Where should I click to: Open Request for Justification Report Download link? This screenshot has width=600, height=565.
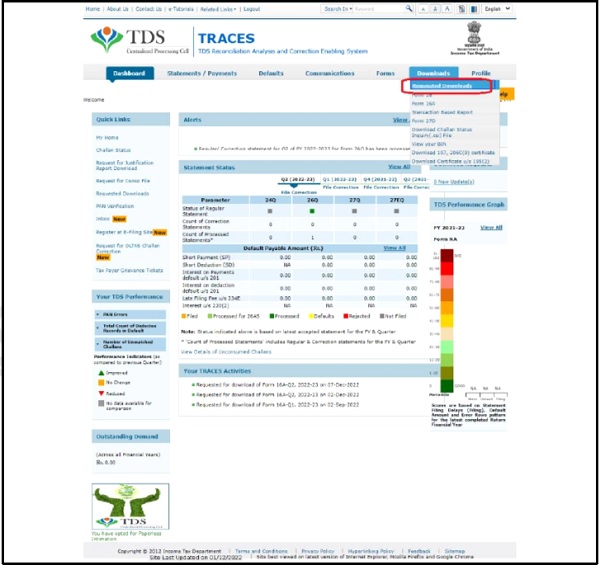tap(125, 165)
